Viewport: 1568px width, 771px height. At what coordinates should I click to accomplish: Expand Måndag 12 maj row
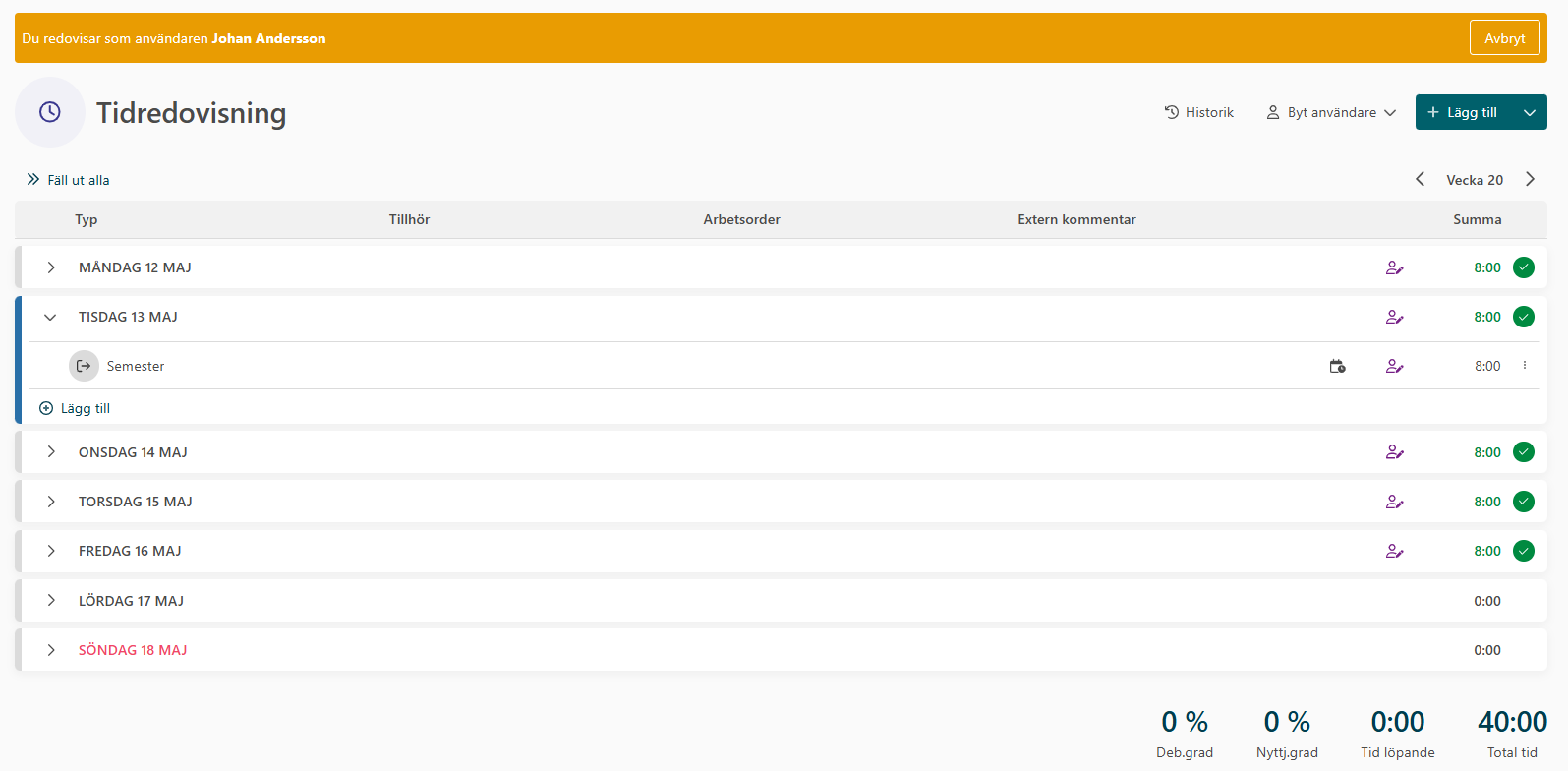coord(51,267)
